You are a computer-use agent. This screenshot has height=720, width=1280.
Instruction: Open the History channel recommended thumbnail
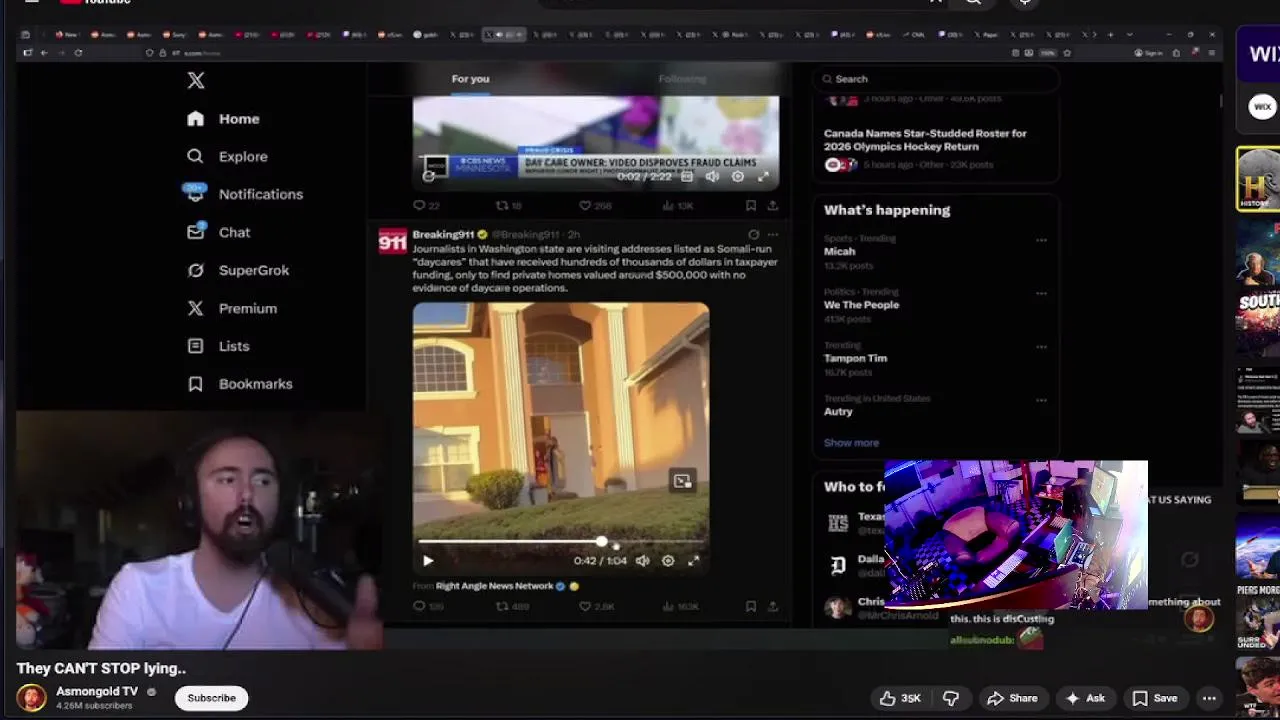1258,179
